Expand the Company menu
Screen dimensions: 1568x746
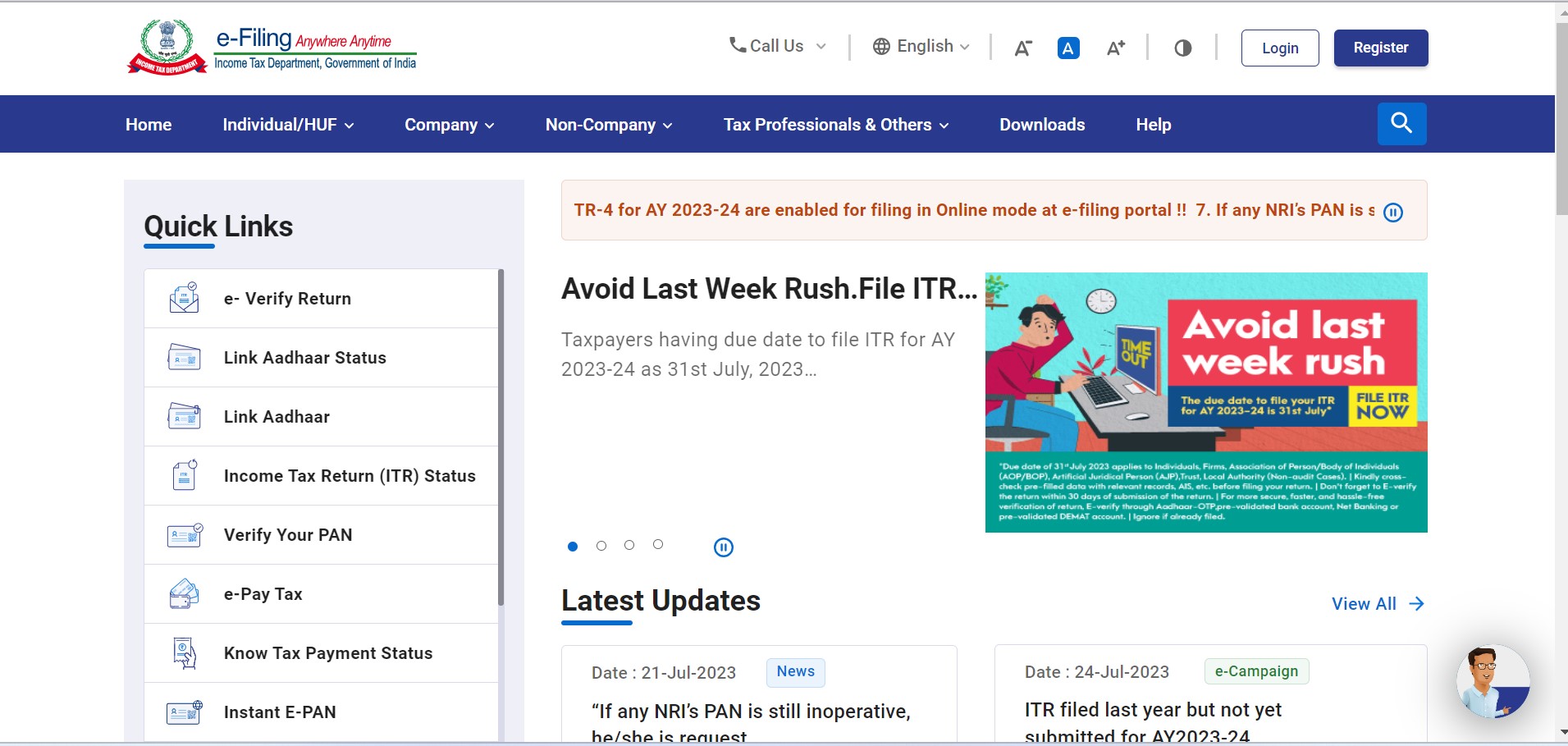[449, 125]
